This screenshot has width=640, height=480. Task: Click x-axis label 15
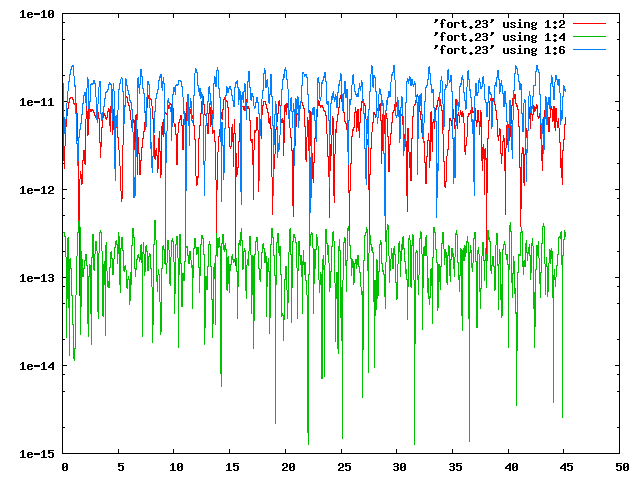(232, 467)
